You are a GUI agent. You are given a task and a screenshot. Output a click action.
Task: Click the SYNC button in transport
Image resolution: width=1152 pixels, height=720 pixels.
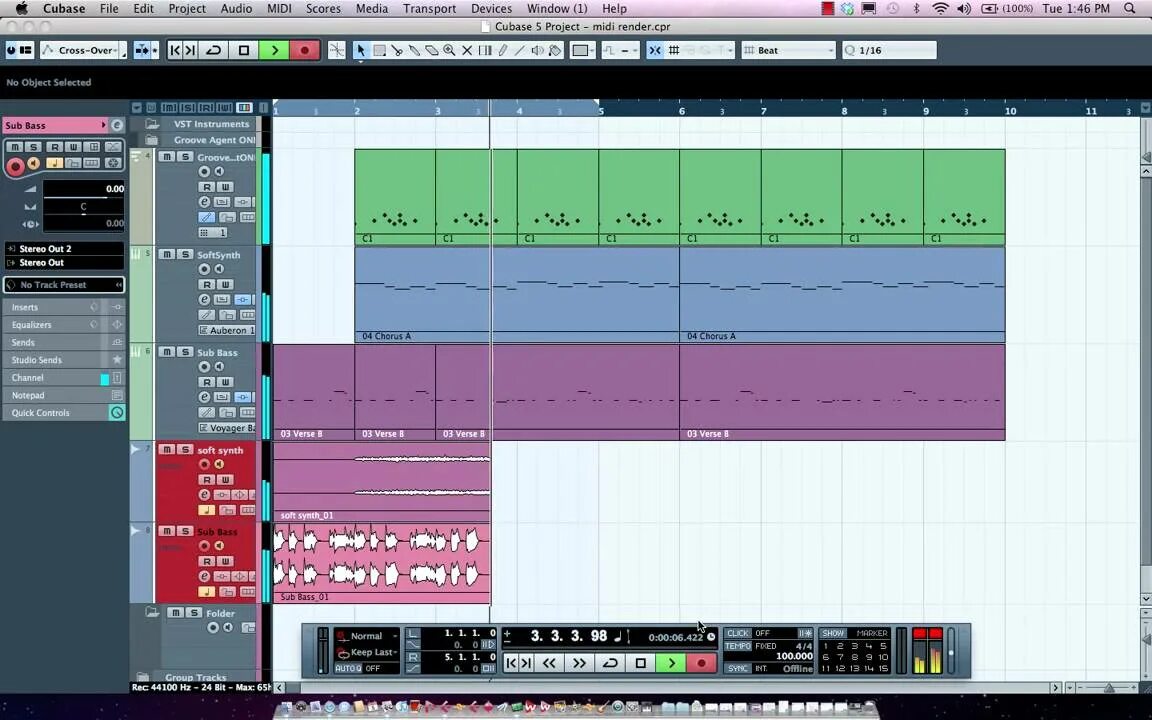pyautogui.click(x=738, y=669)
